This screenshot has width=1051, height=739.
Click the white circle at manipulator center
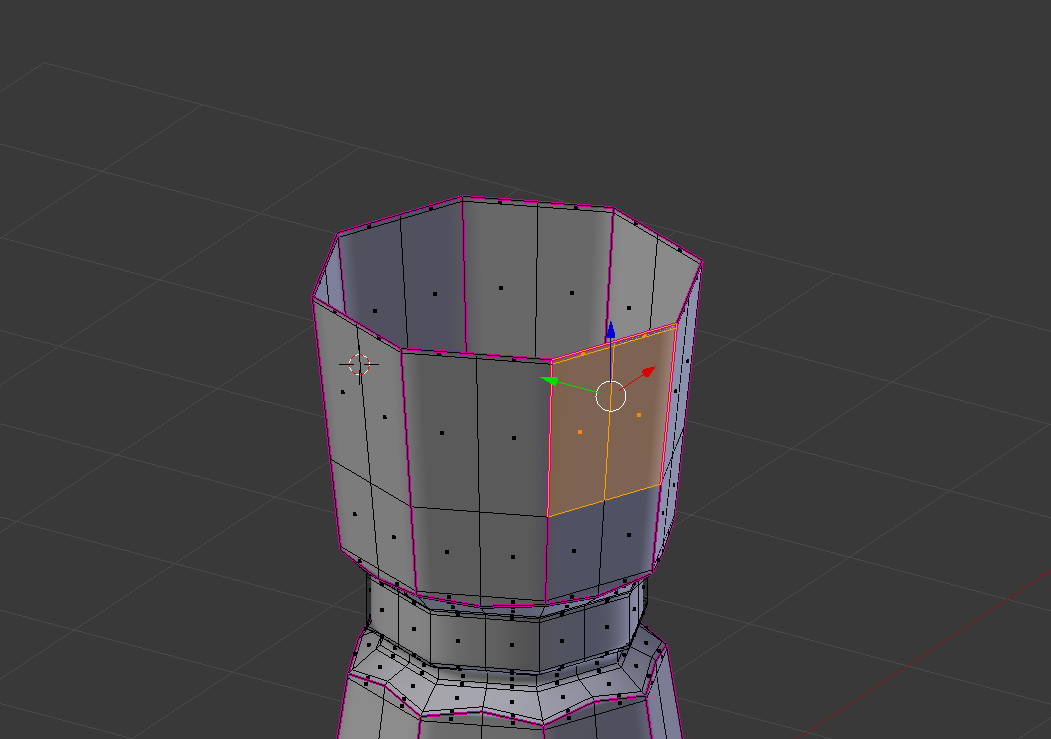tap(611, 395)
